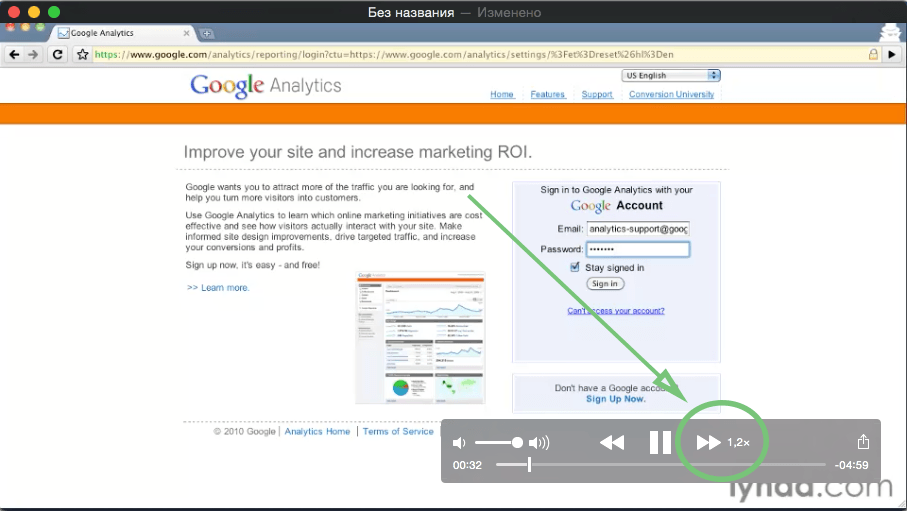Click the video timeline progress bar
This screenshot has width=907, height=511.
point(661,465)
